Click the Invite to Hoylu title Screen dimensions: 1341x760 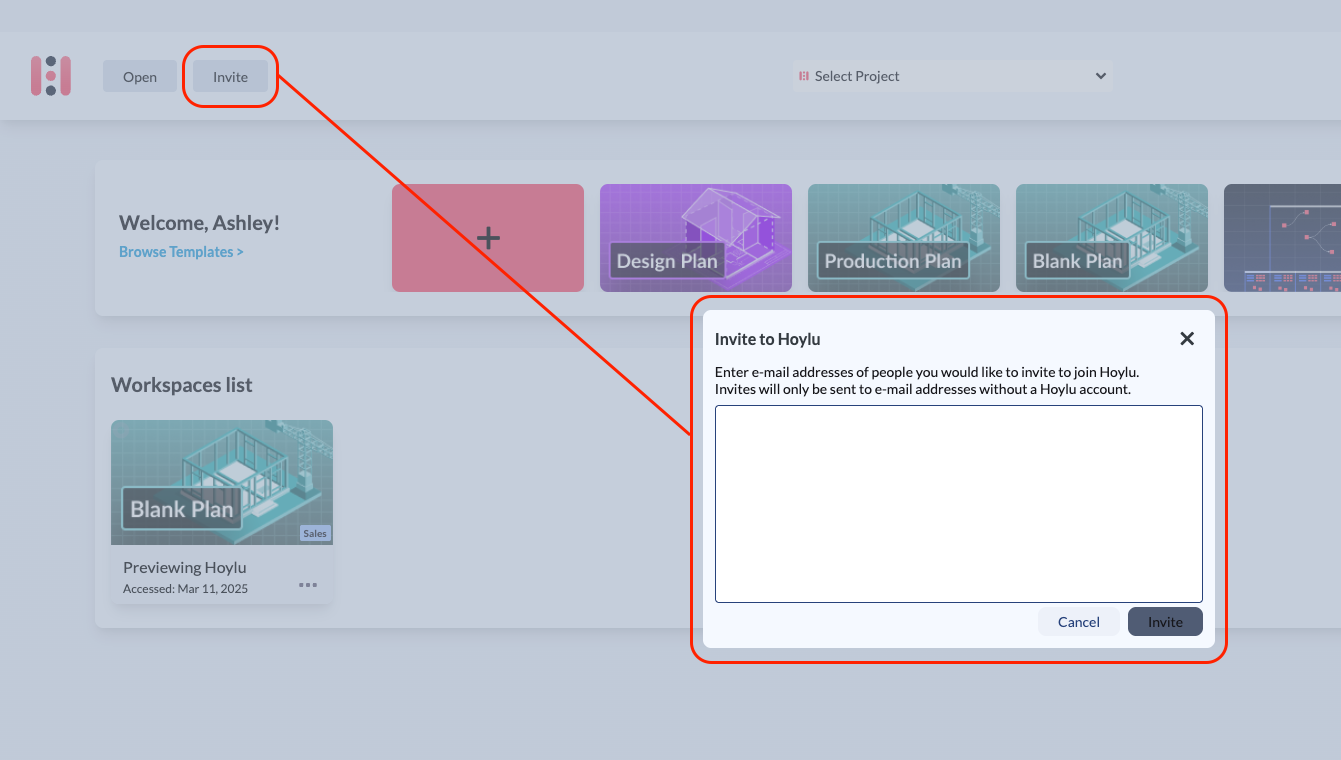tap(768, 339)
